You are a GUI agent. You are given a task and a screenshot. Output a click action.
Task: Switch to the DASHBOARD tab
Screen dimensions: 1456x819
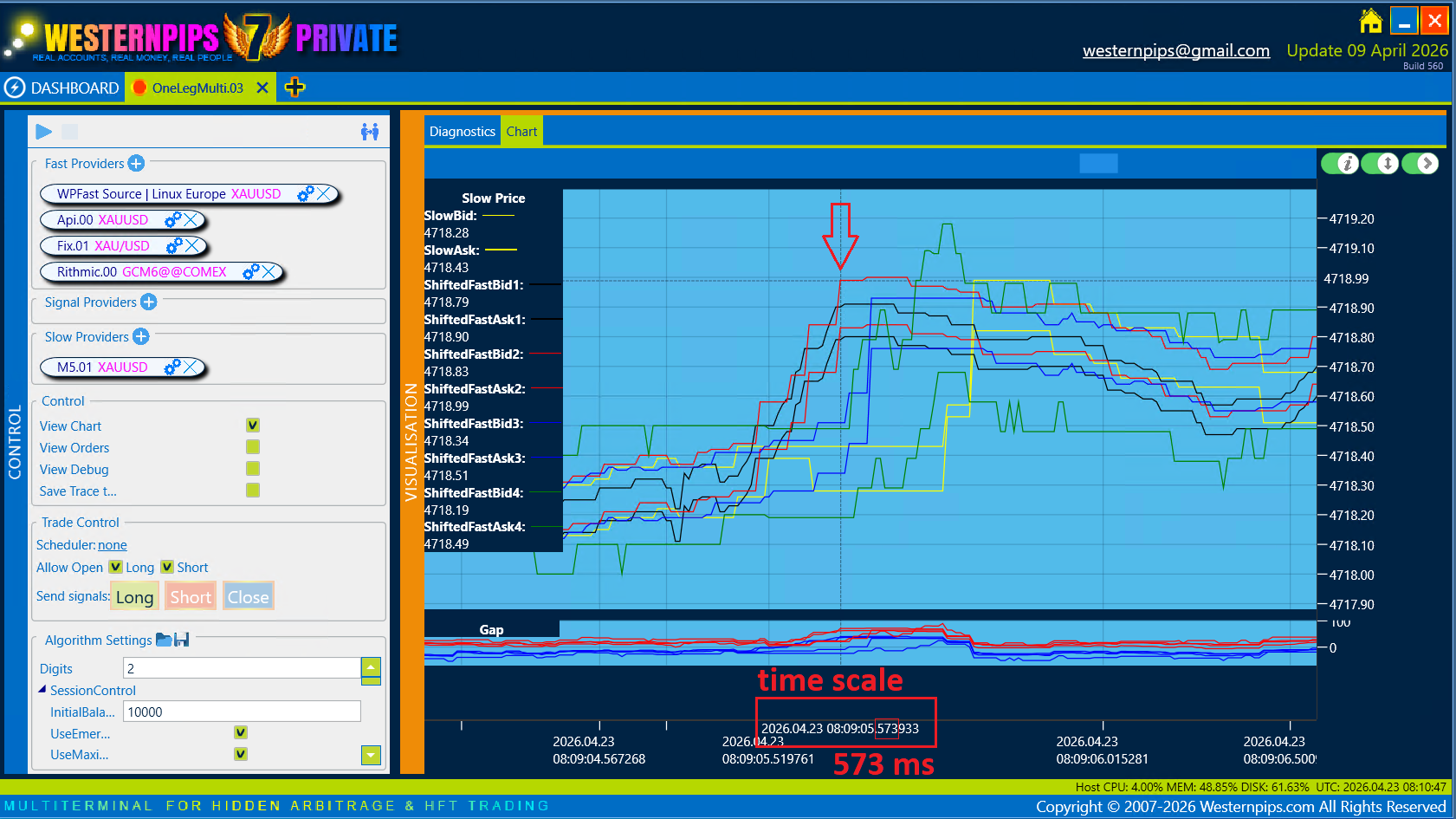tap(62, 88)
